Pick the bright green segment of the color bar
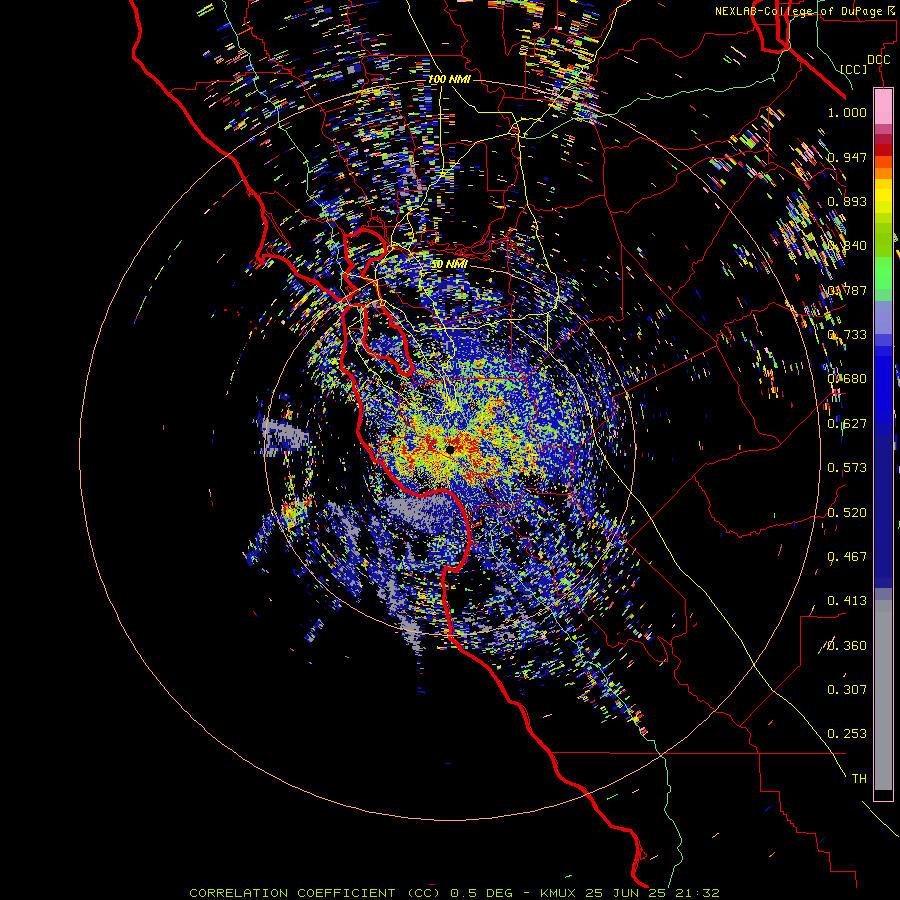This screenshot has height=900, width=900. (883, 273)
